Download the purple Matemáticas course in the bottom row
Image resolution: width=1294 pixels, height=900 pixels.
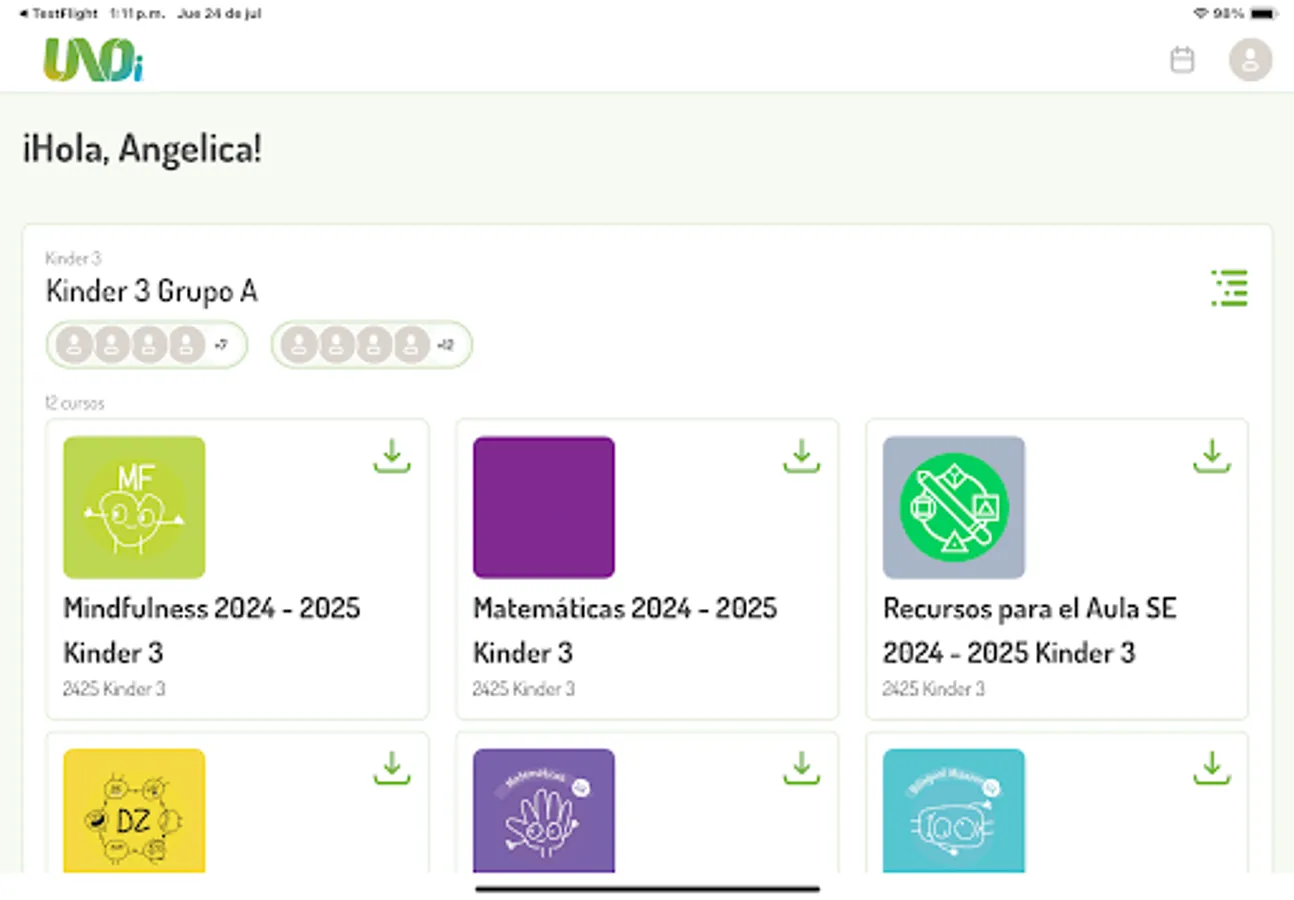pyautogui.click(x=801, y=768)
